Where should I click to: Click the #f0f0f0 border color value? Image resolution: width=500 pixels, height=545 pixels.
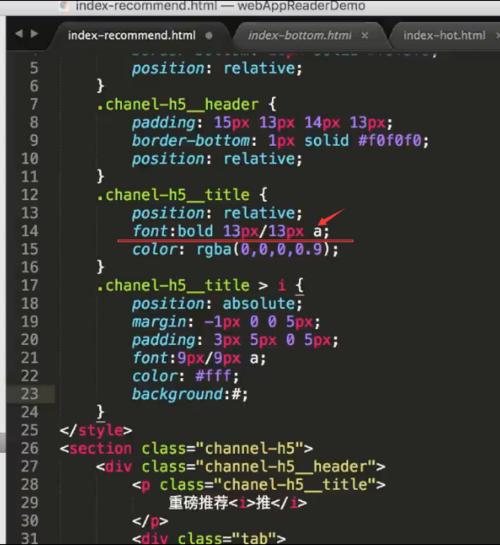[x=390, y=140]
